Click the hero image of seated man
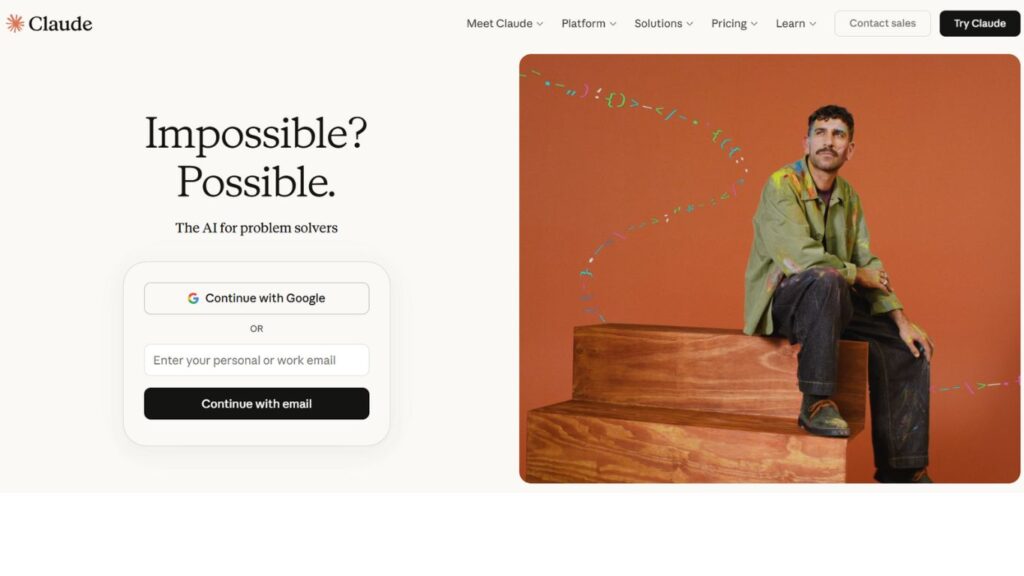 click(x=770, y=268)
